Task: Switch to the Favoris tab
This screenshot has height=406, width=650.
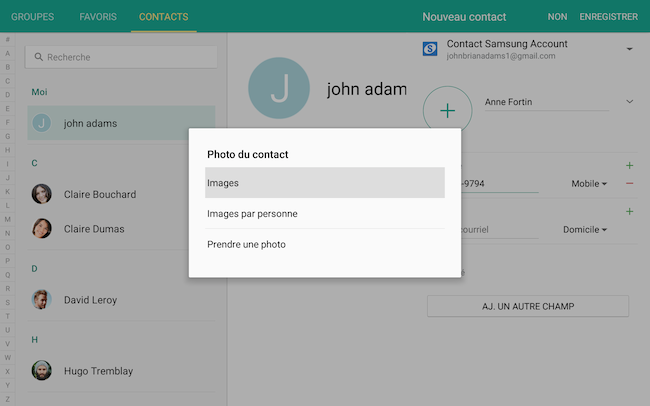Action: click(x=98, y=17)
